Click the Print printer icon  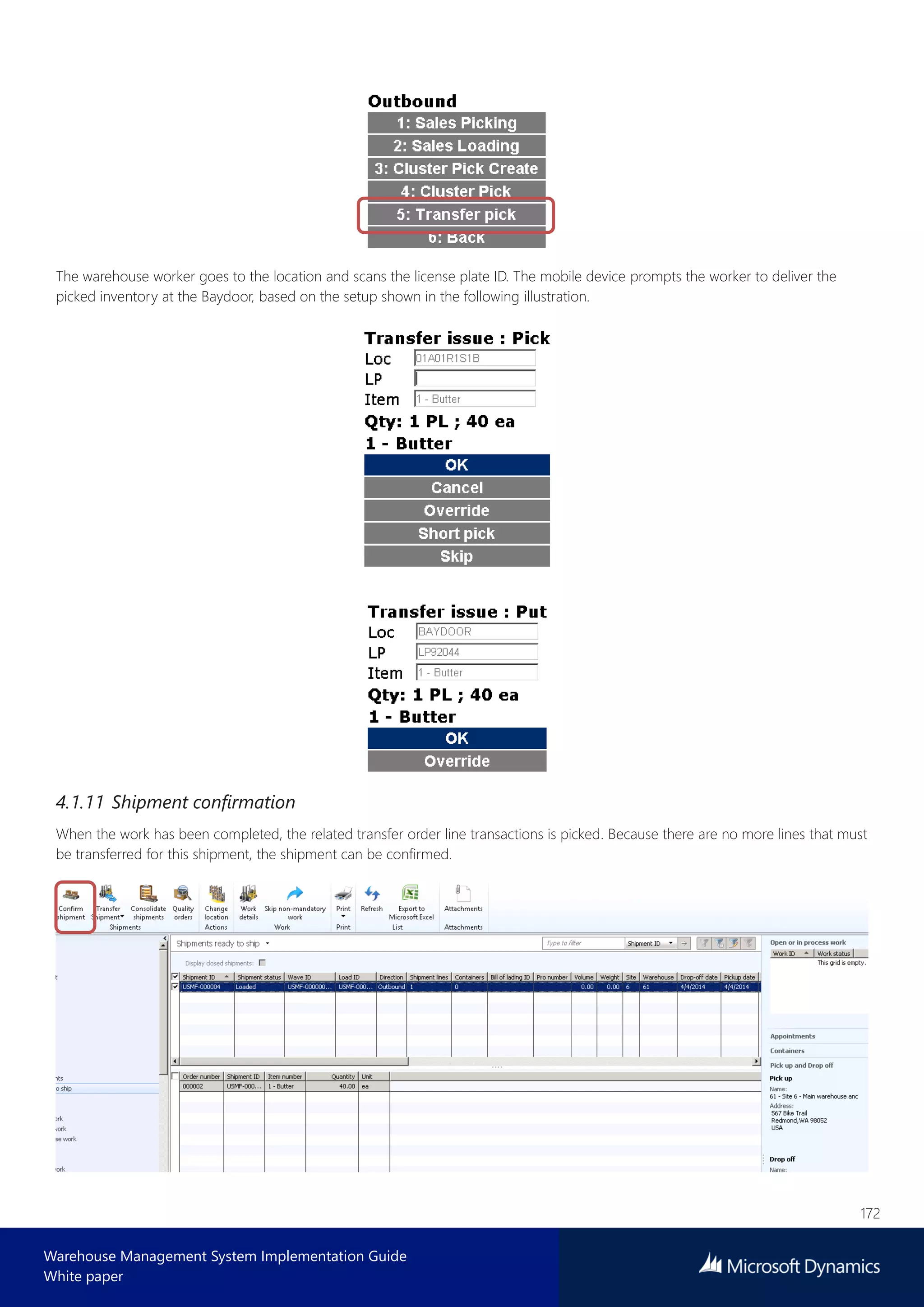click(343, 893)
